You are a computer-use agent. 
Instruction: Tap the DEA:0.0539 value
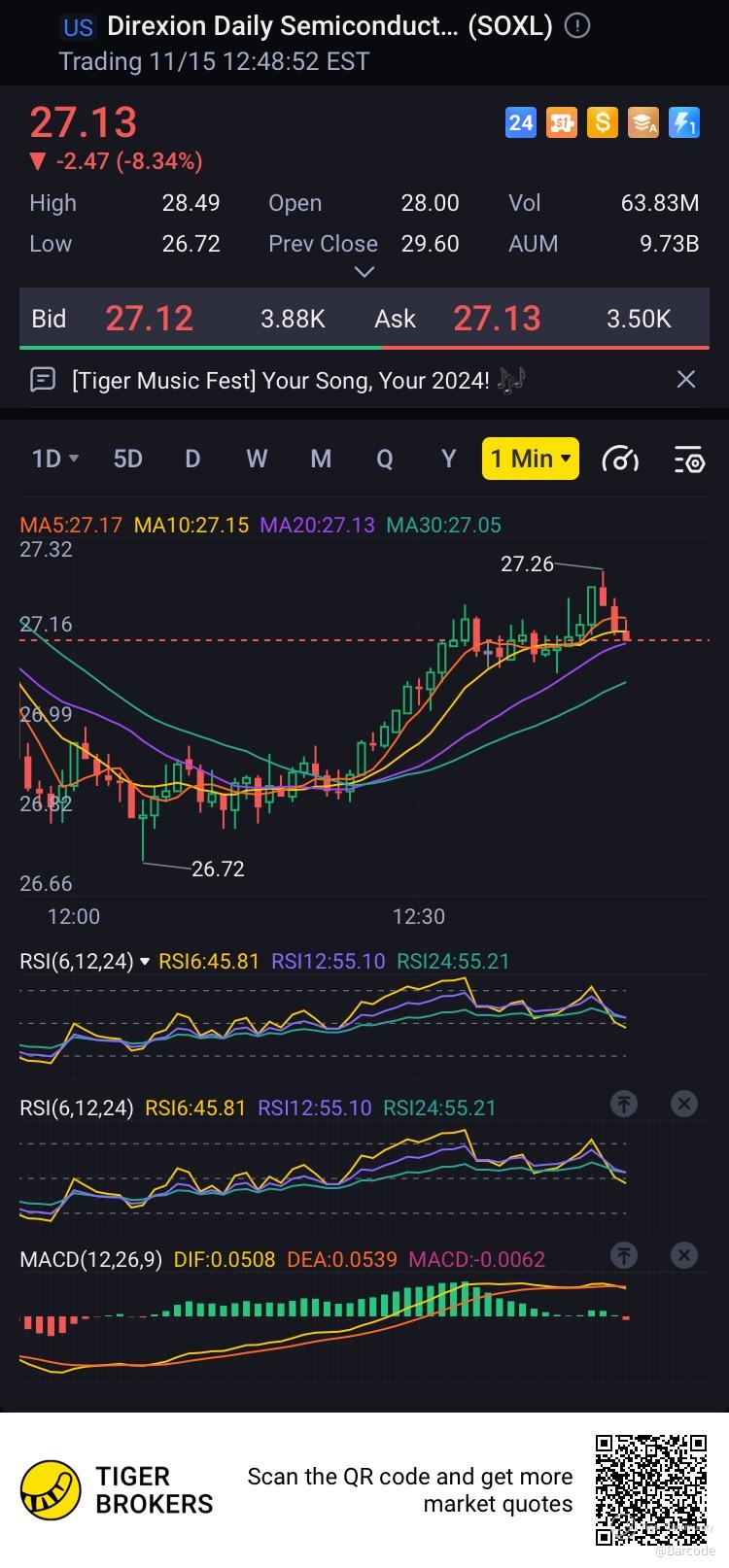pos(342,1260)
